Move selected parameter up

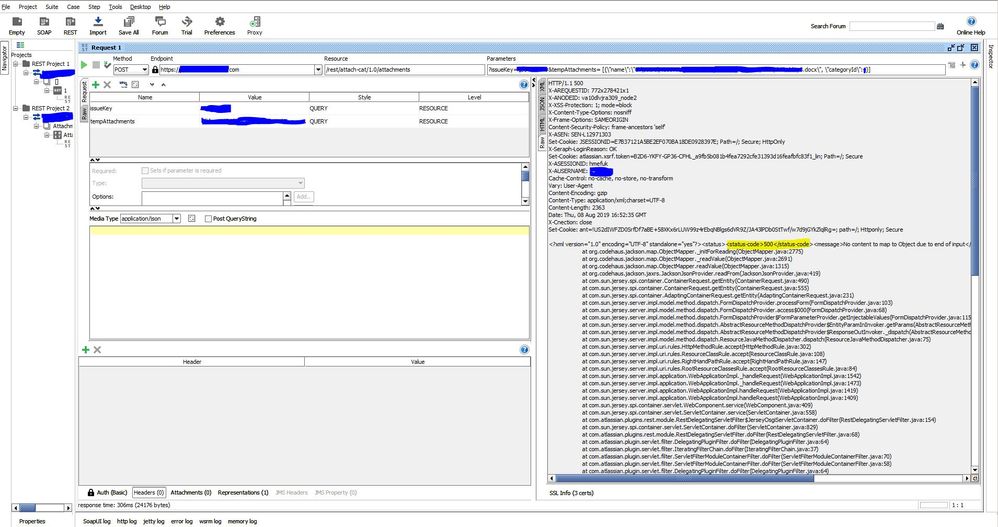(164, 85)
